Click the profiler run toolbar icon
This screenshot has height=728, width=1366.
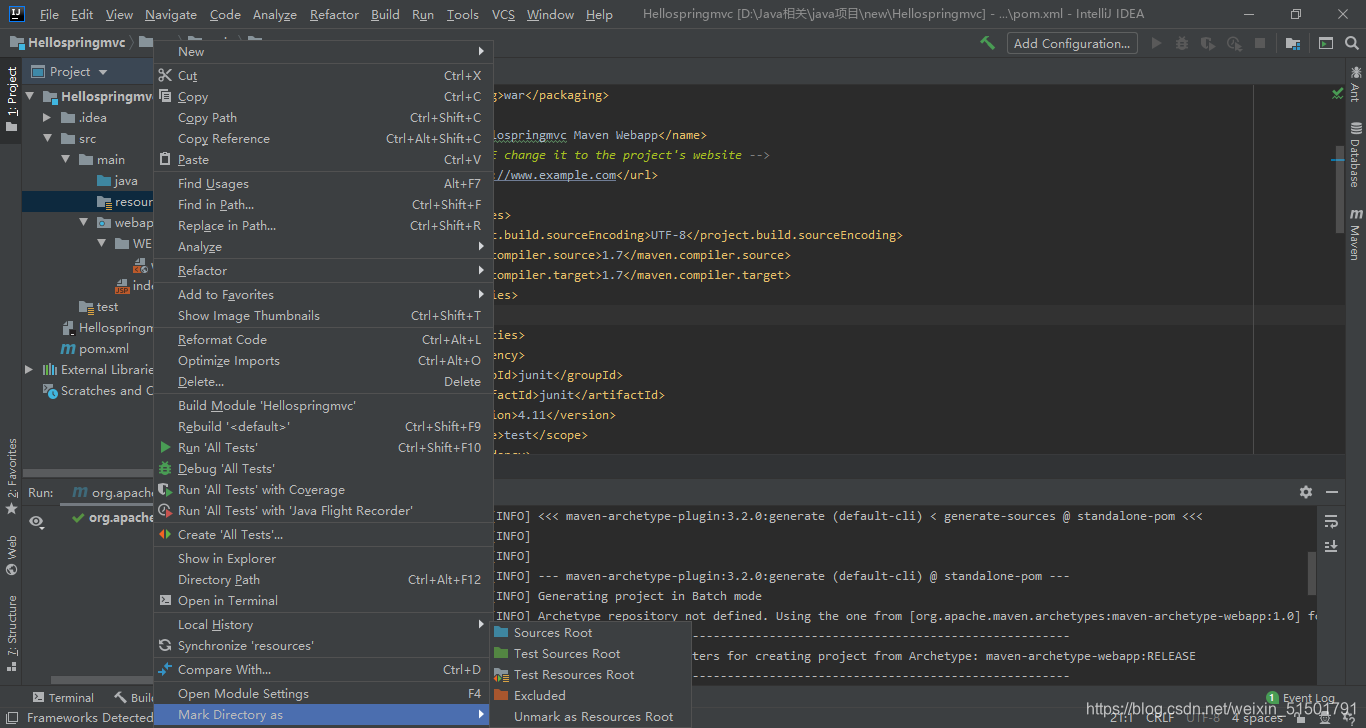(x=1234, y=43)
